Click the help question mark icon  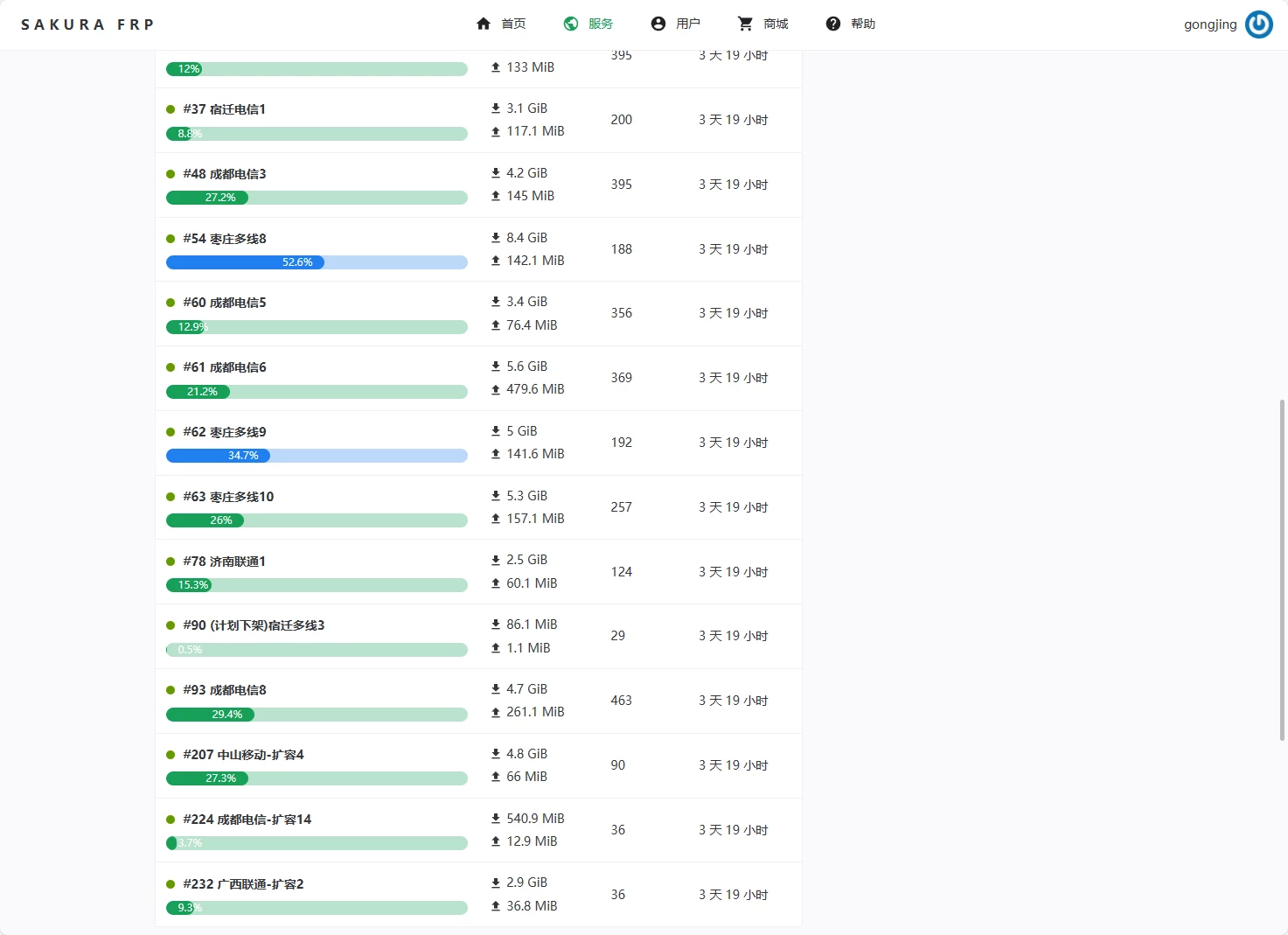(x=833, y=24)
